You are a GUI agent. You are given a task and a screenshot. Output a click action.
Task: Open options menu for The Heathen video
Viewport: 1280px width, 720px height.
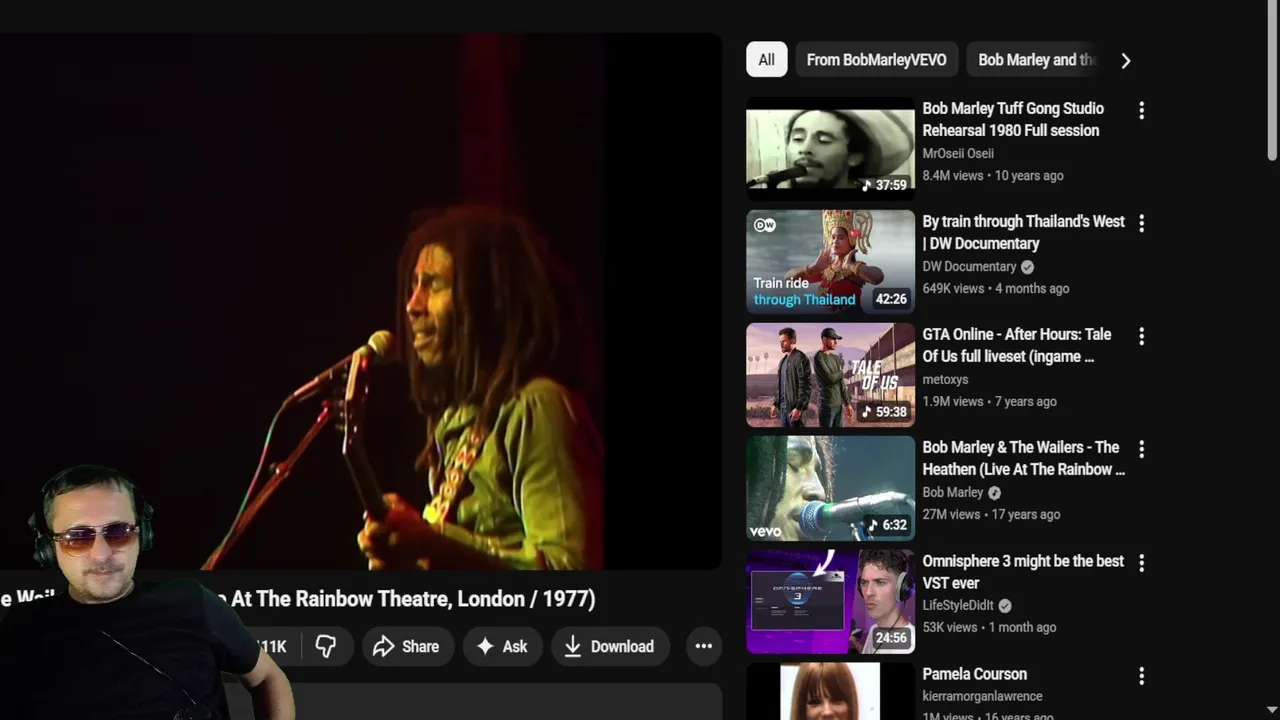point(1141,449)
